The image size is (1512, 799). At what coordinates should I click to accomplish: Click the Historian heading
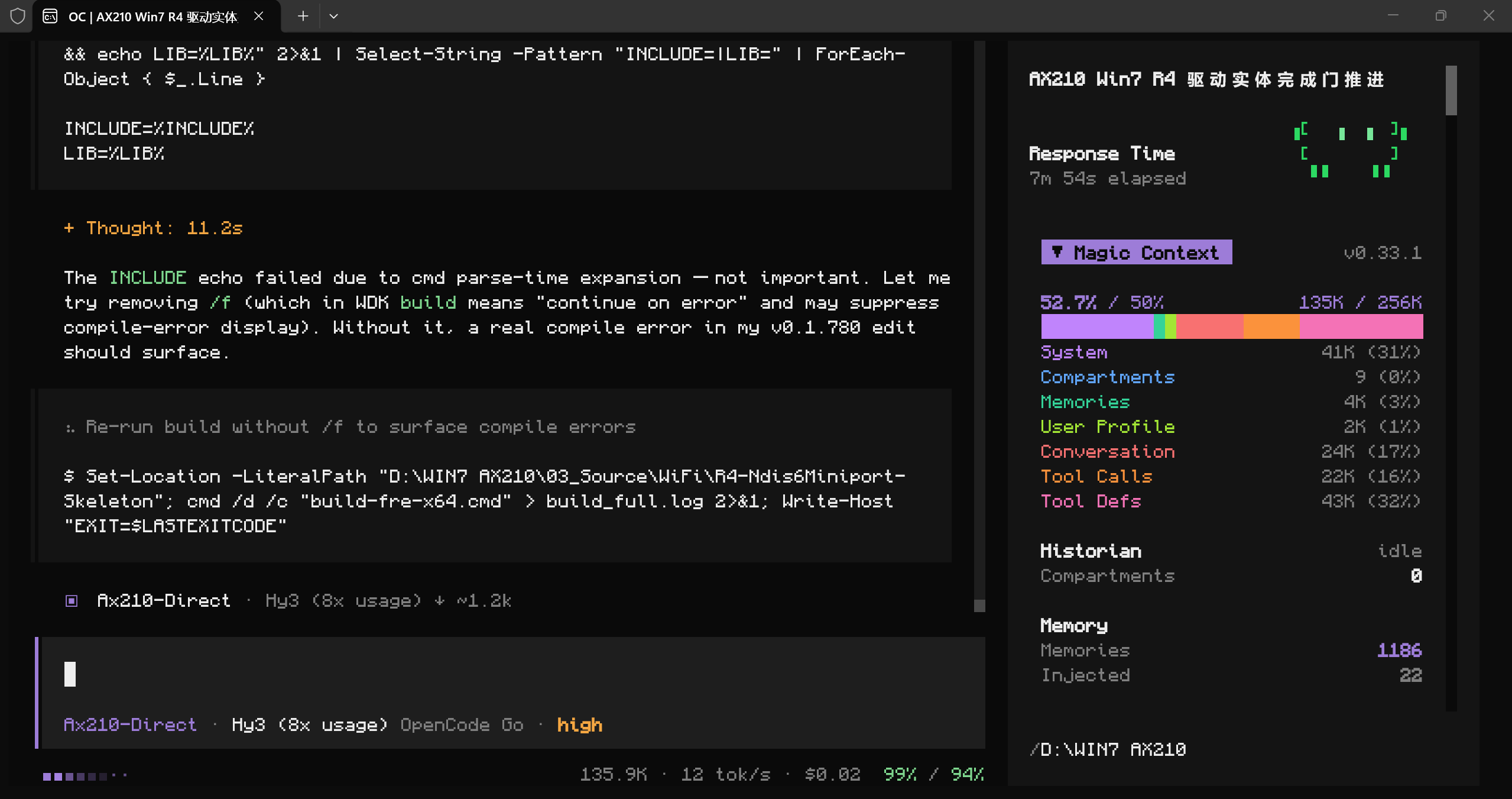click(1091, 551)
